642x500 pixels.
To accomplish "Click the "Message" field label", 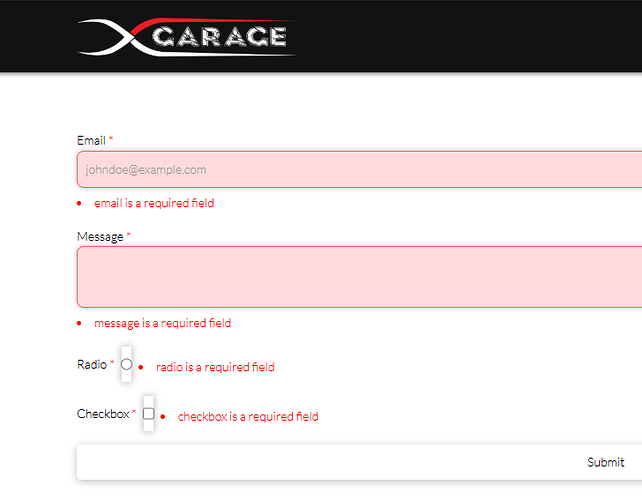I will pos(100,237).
